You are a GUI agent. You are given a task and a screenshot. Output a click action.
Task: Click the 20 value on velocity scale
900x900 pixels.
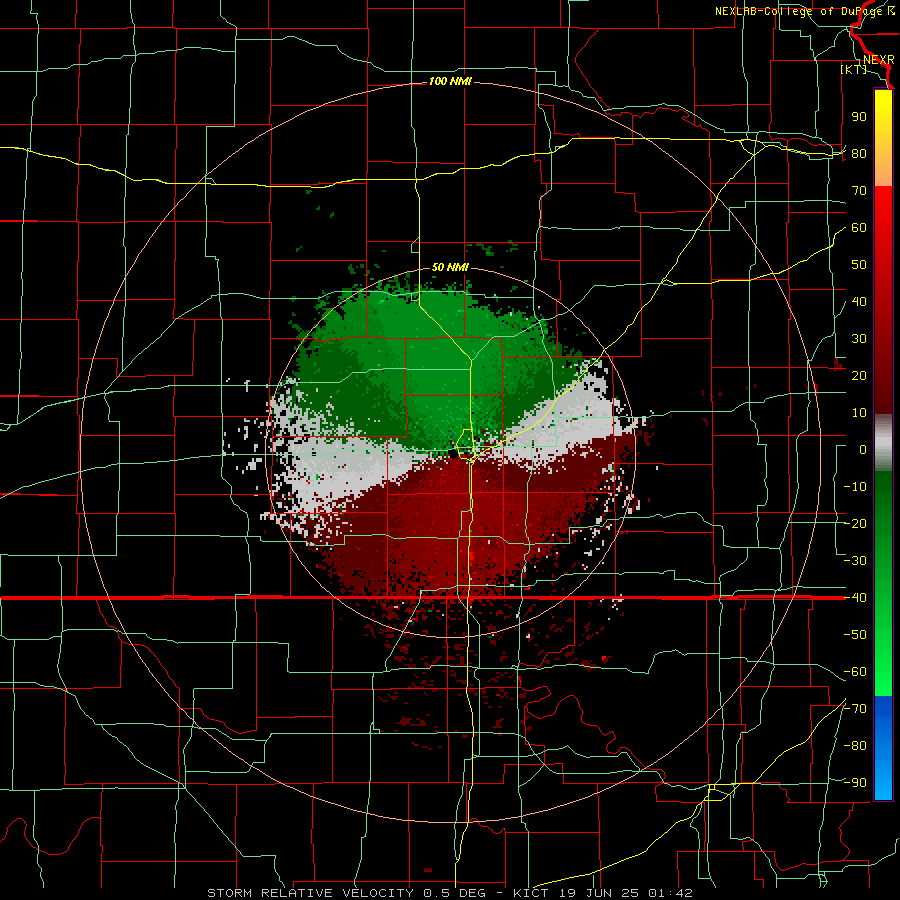[859, 375]
